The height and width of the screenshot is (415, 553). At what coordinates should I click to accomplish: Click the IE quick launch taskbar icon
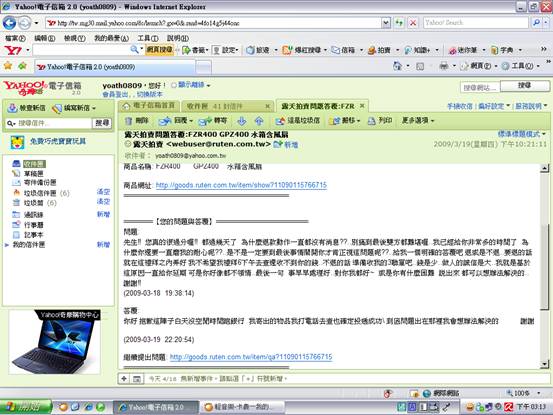tap(88, 407)
